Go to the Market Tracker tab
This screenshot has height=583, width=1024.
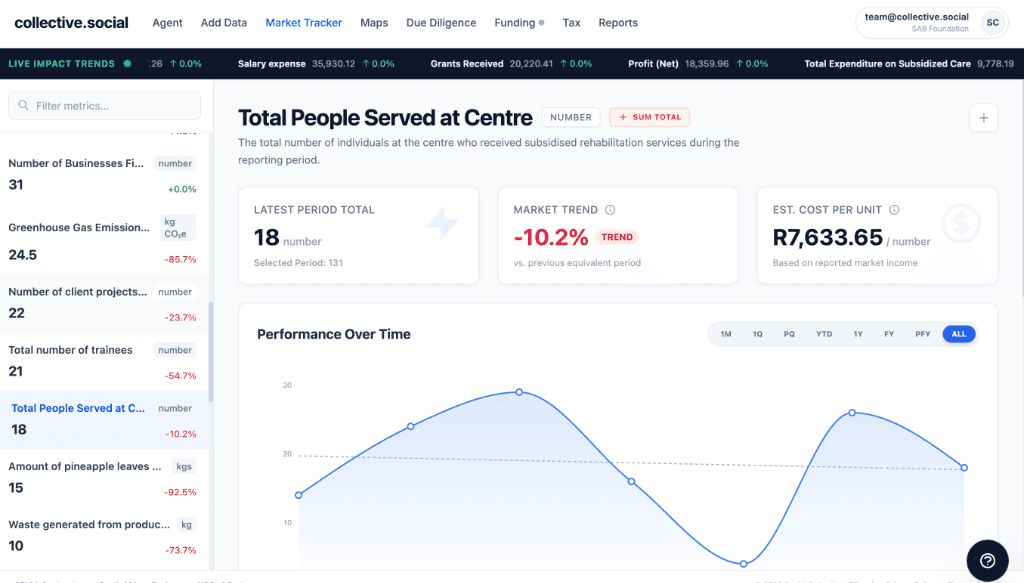pos(304,23)
